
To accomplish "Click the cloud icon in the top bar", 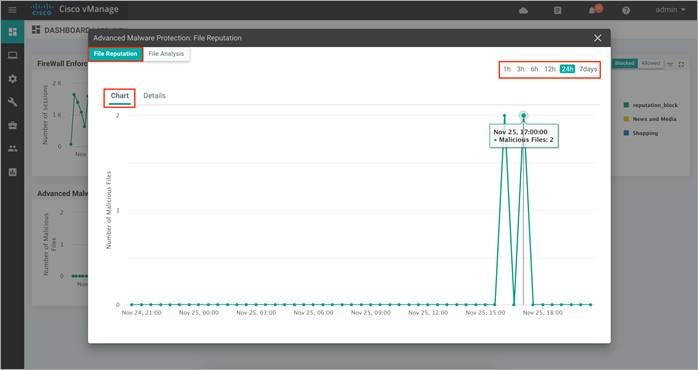I will tap(524, 10).
